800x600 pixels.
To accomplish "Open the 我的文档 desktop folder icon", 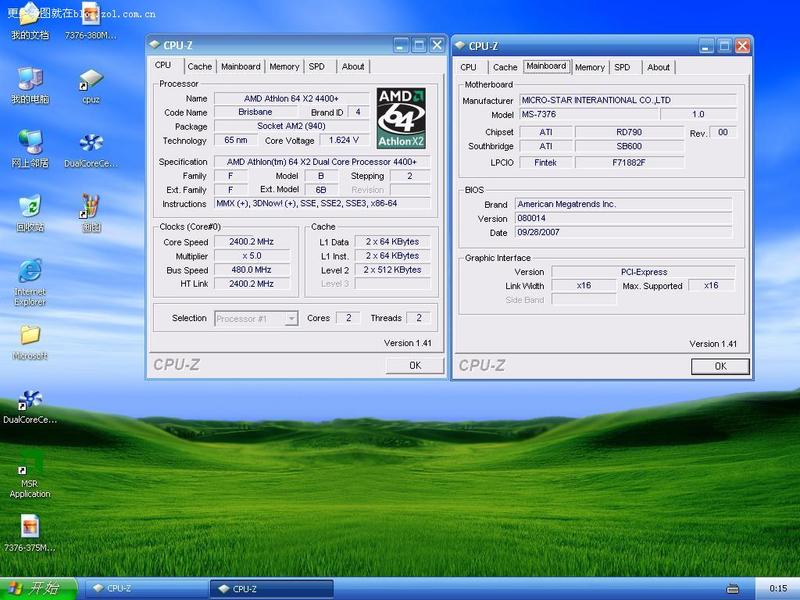I will (x=30, y=15).
